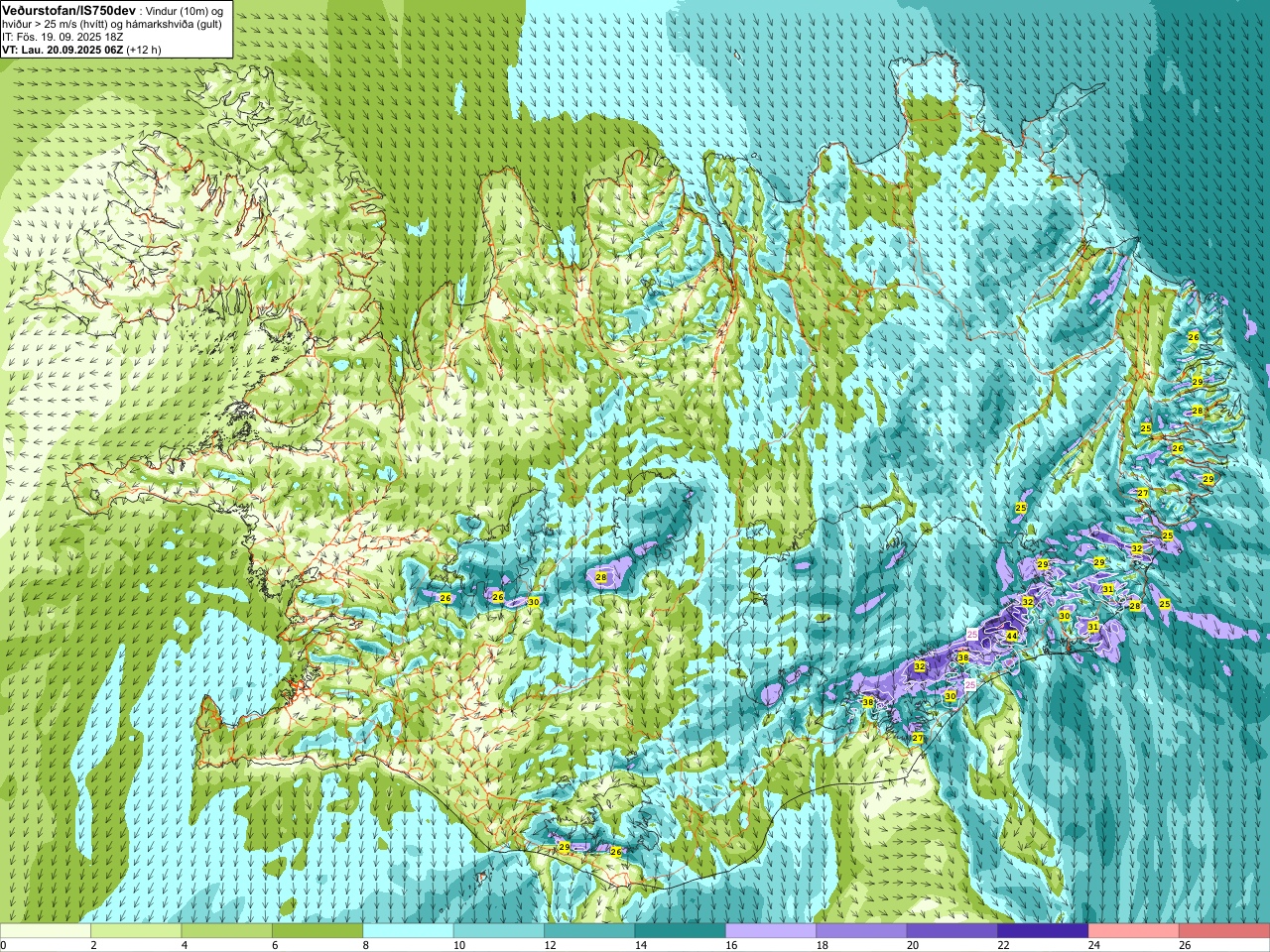This screenshot has height=952, width=1270.
Task: Select the 14–16 m/s dark teal legend swatch
Action: (681, 931)
